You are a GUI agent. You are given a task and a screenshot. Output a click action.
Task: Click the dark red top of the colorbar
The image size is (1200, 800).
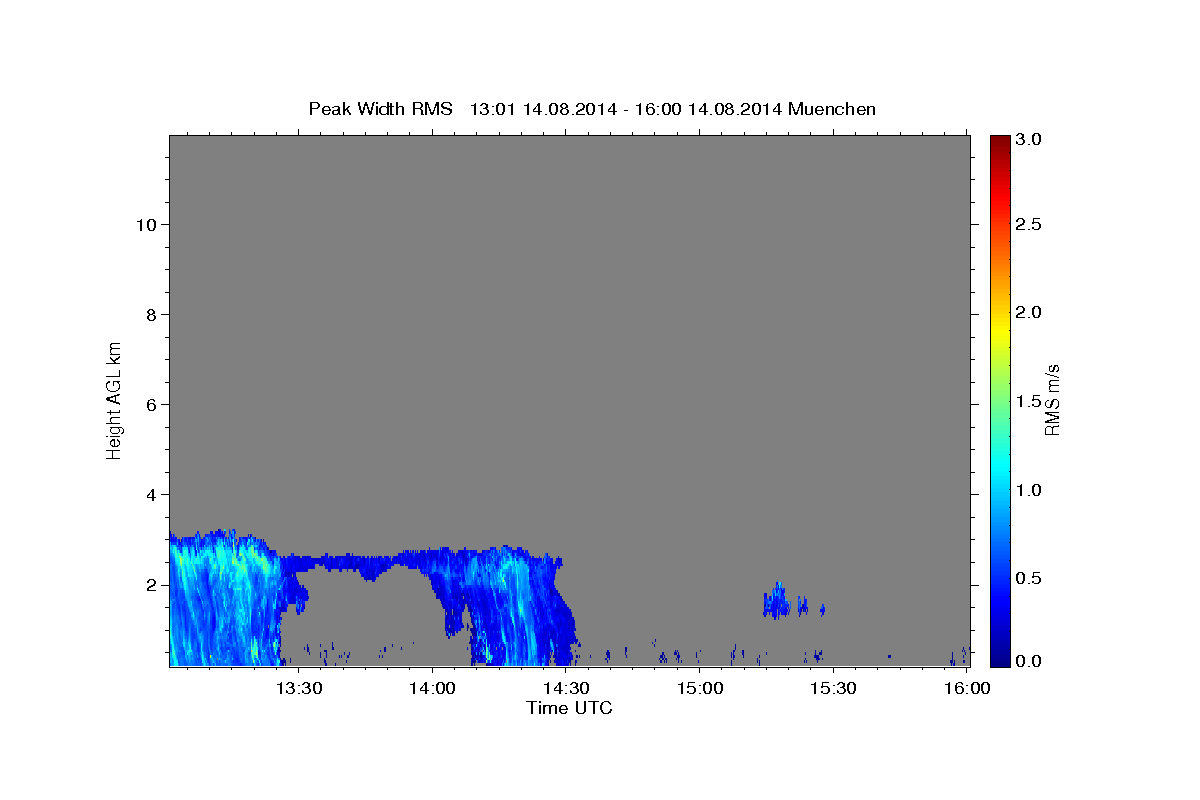[999, 142]
